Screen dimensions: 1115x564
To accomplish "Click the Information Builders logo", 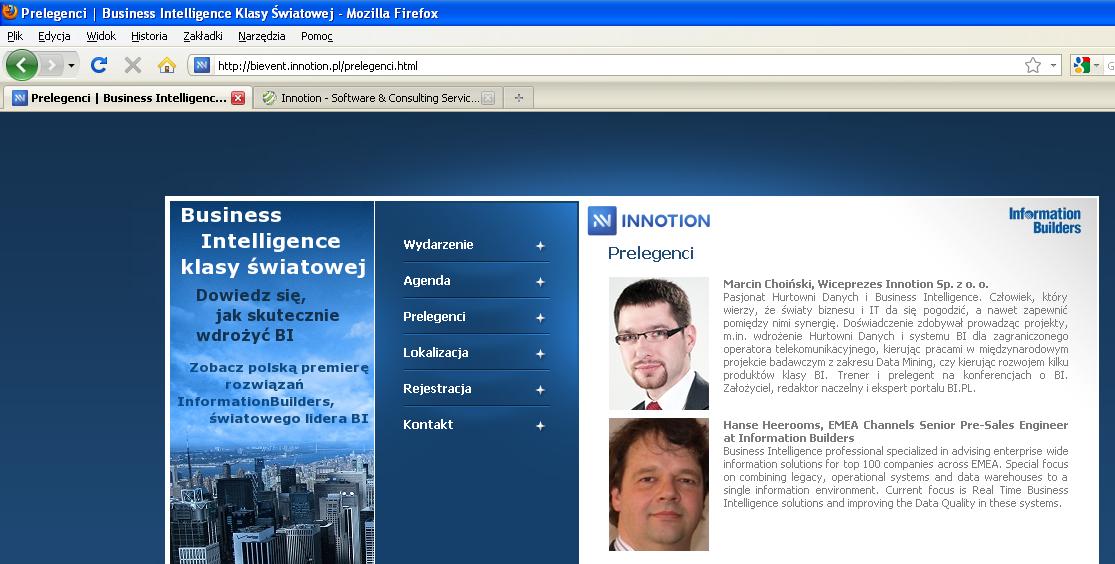I will (1045, 220).
